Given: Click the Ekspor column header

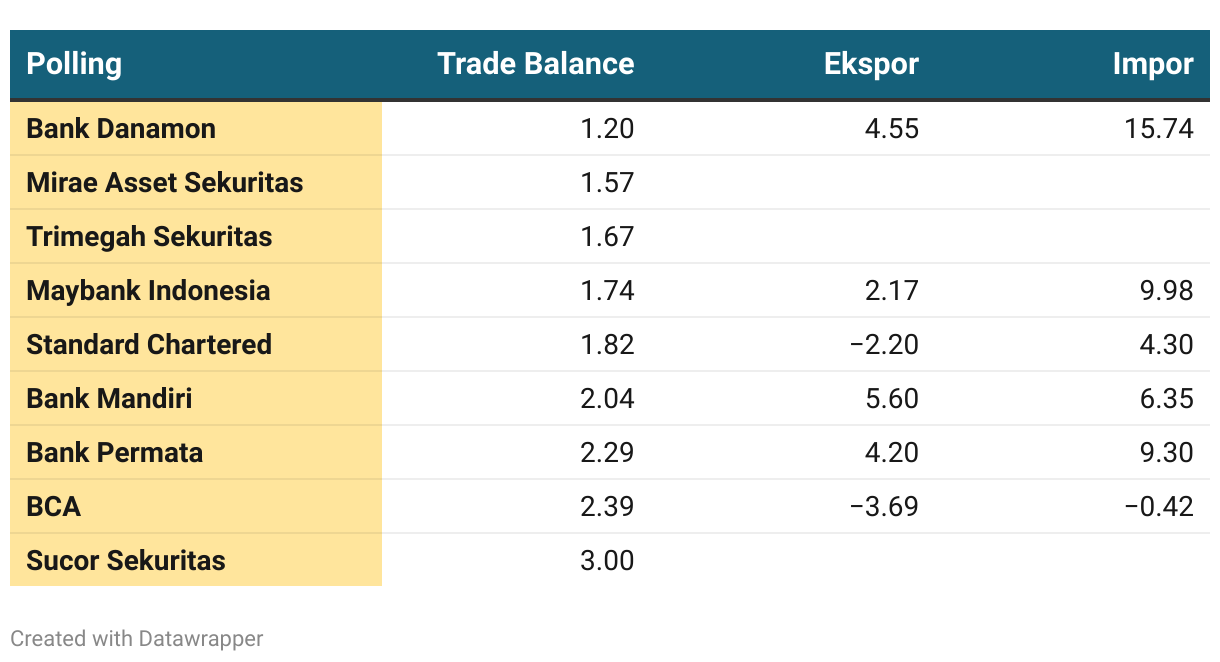Looking at the screenshot, I should 870,64.
